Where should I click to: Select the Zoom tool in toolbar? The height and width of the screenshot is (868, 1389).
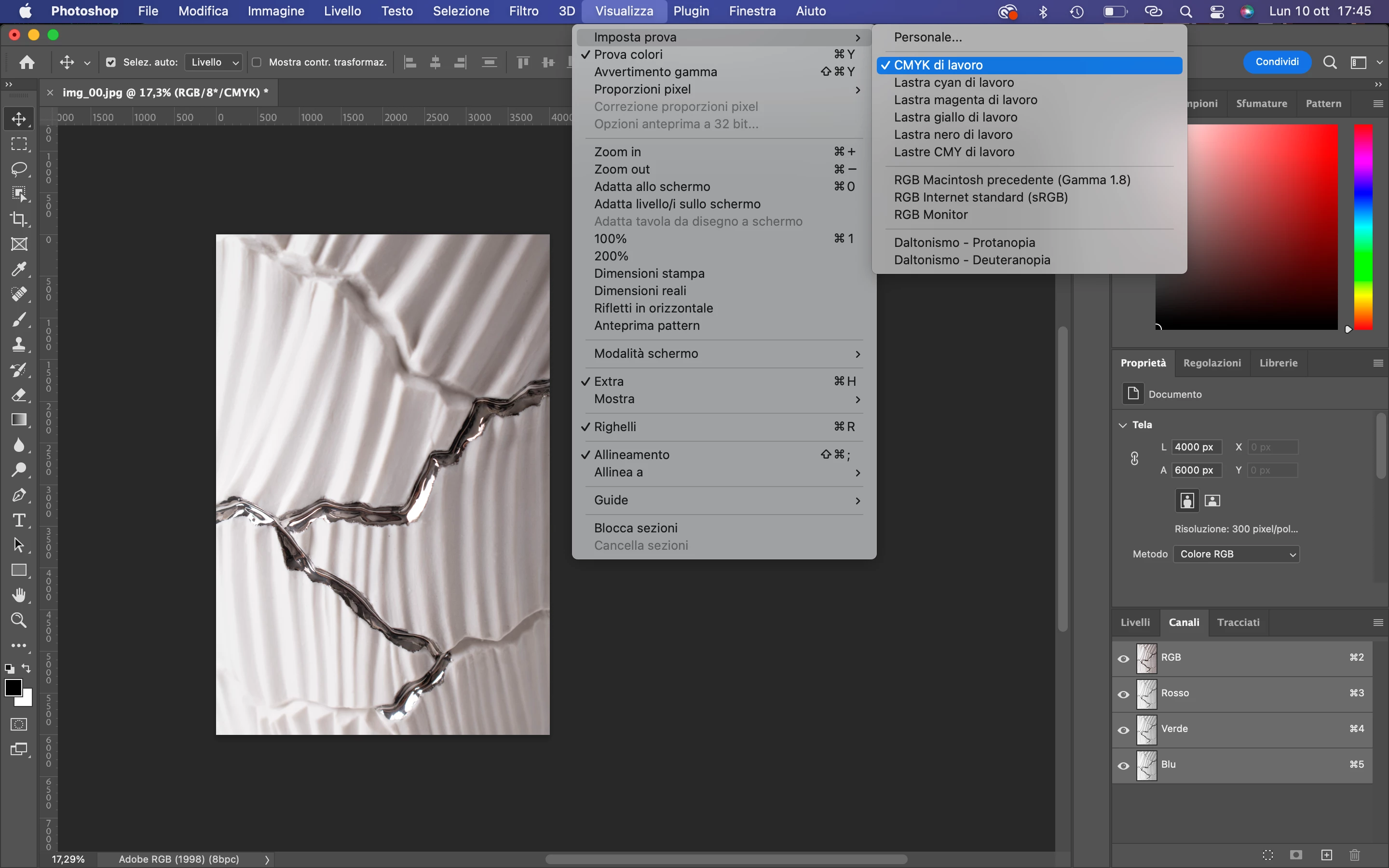[19, 621]
